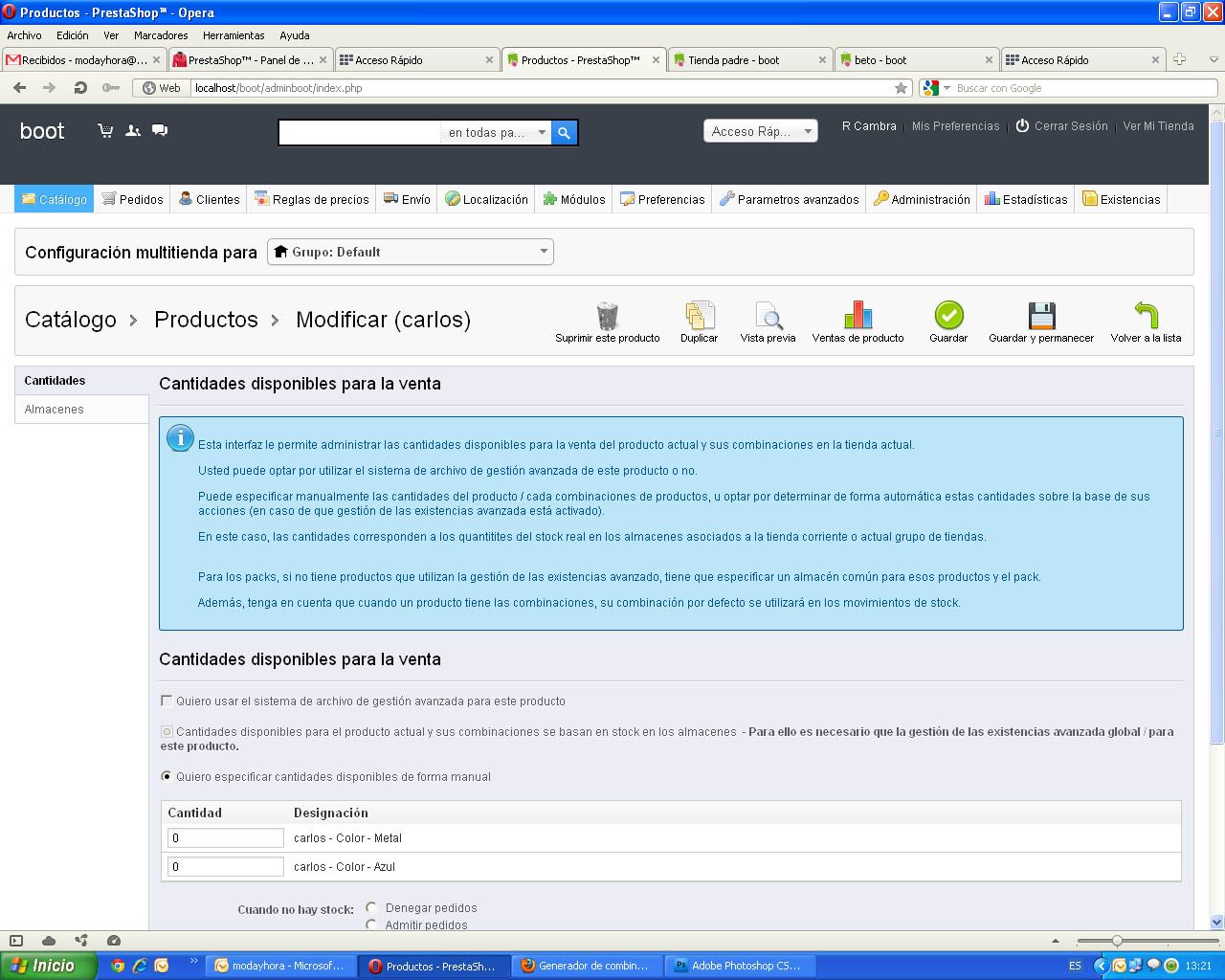Viewport: 1225px width, 980px height.
Task: Click the page zoom slider handle
Action: 1117,941
